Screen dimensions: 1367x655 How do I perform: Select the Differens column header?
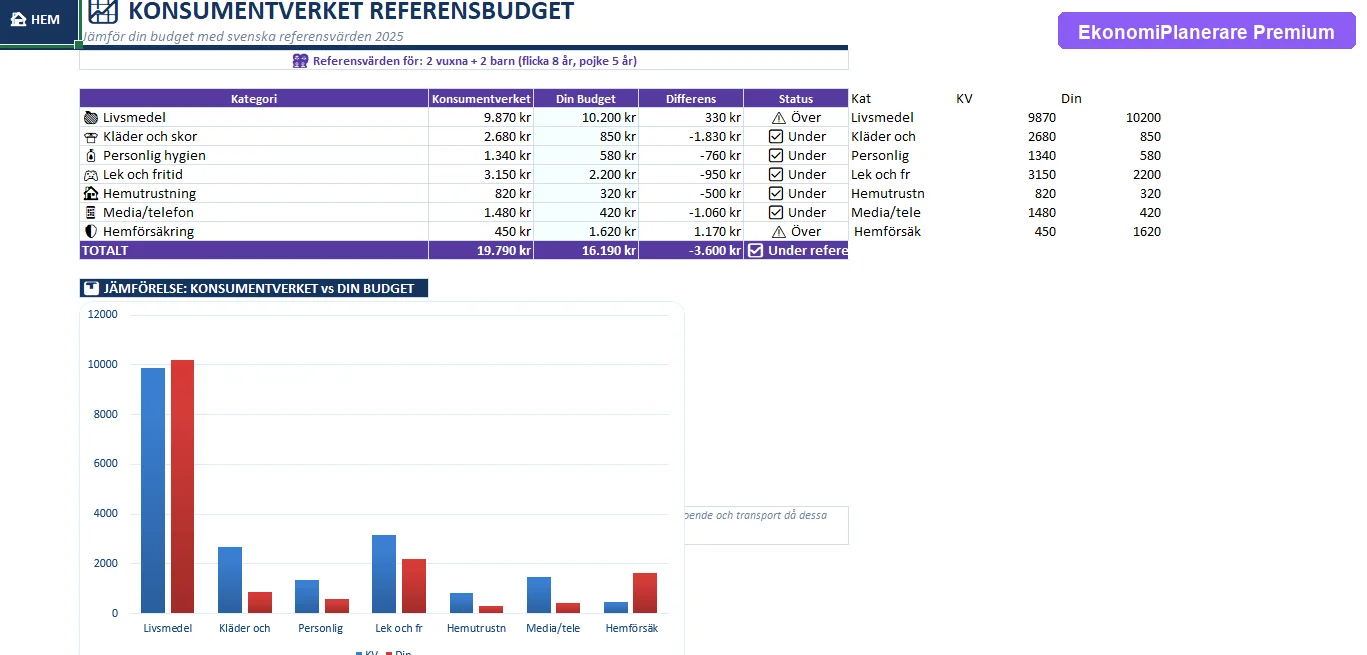coord(691,99)
